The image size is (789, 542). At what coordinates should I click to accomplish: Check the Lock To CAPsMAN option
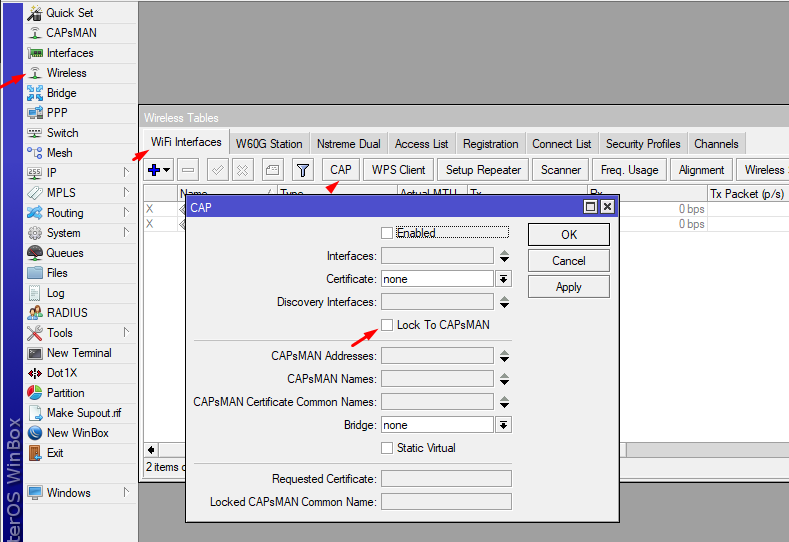pos(387,325)
